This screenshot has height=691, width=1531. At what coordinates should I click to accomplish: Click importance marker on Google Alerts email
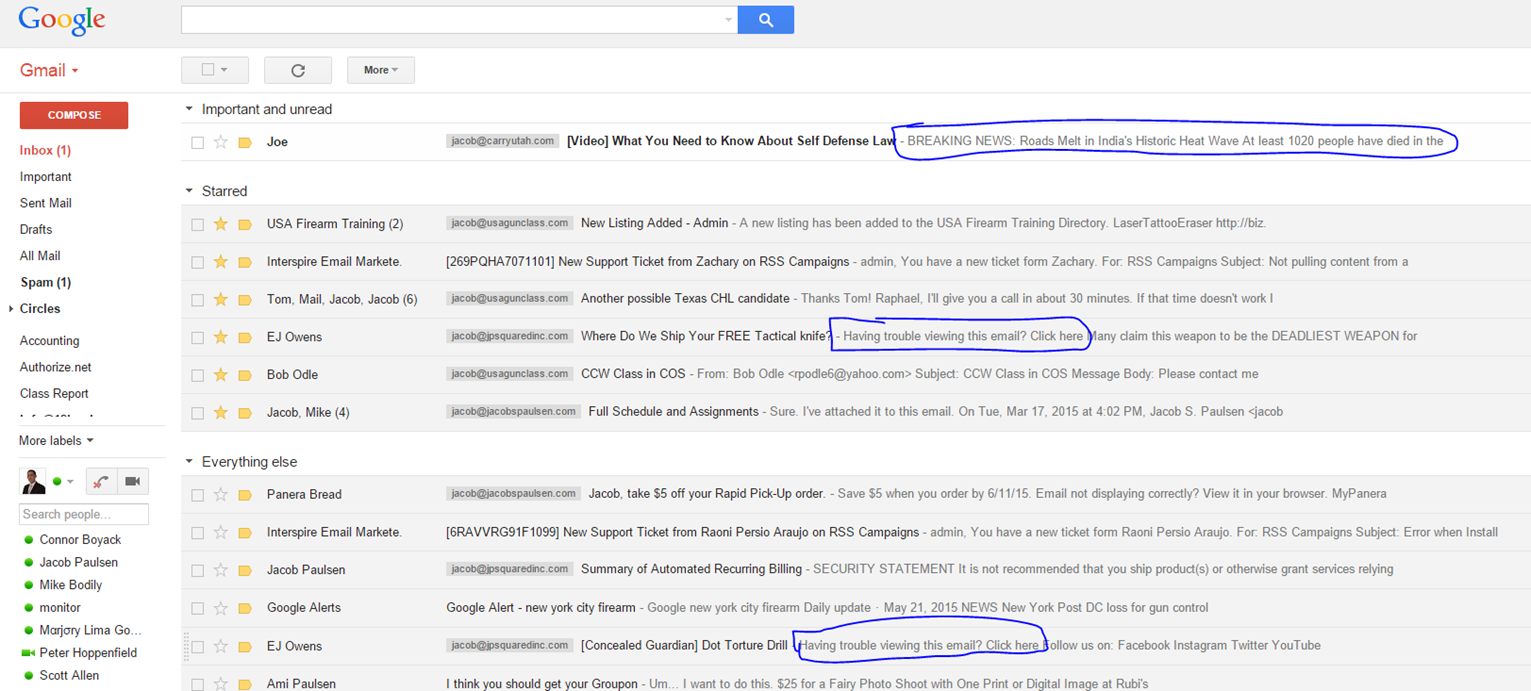pos(245,608)
